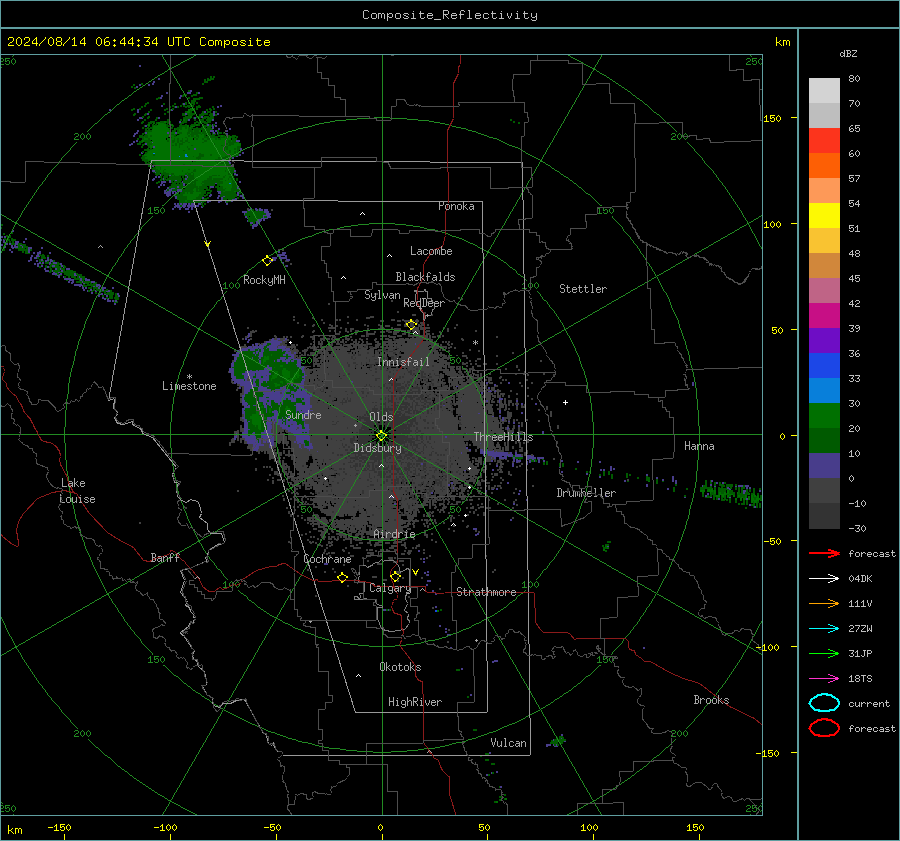
Task: Select the white 04DK arrow icon
Action: (824, 579)
